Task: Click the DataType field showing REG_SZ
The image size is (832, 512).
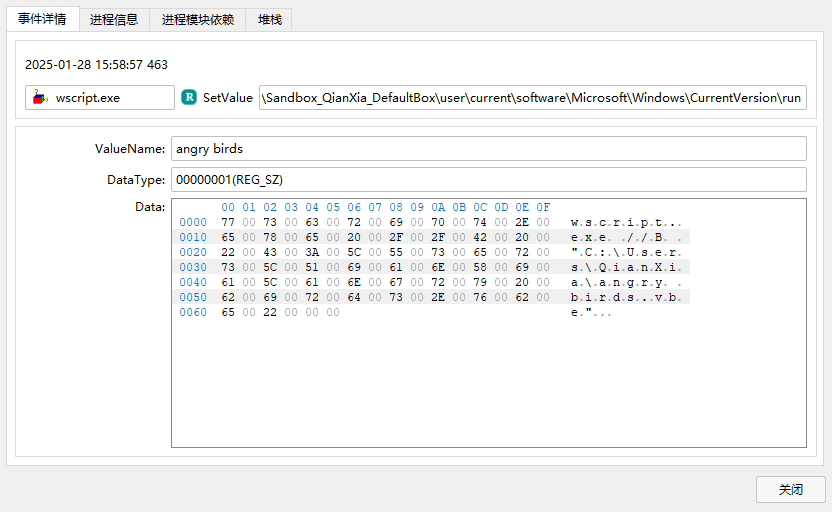Action: point(488,180)
